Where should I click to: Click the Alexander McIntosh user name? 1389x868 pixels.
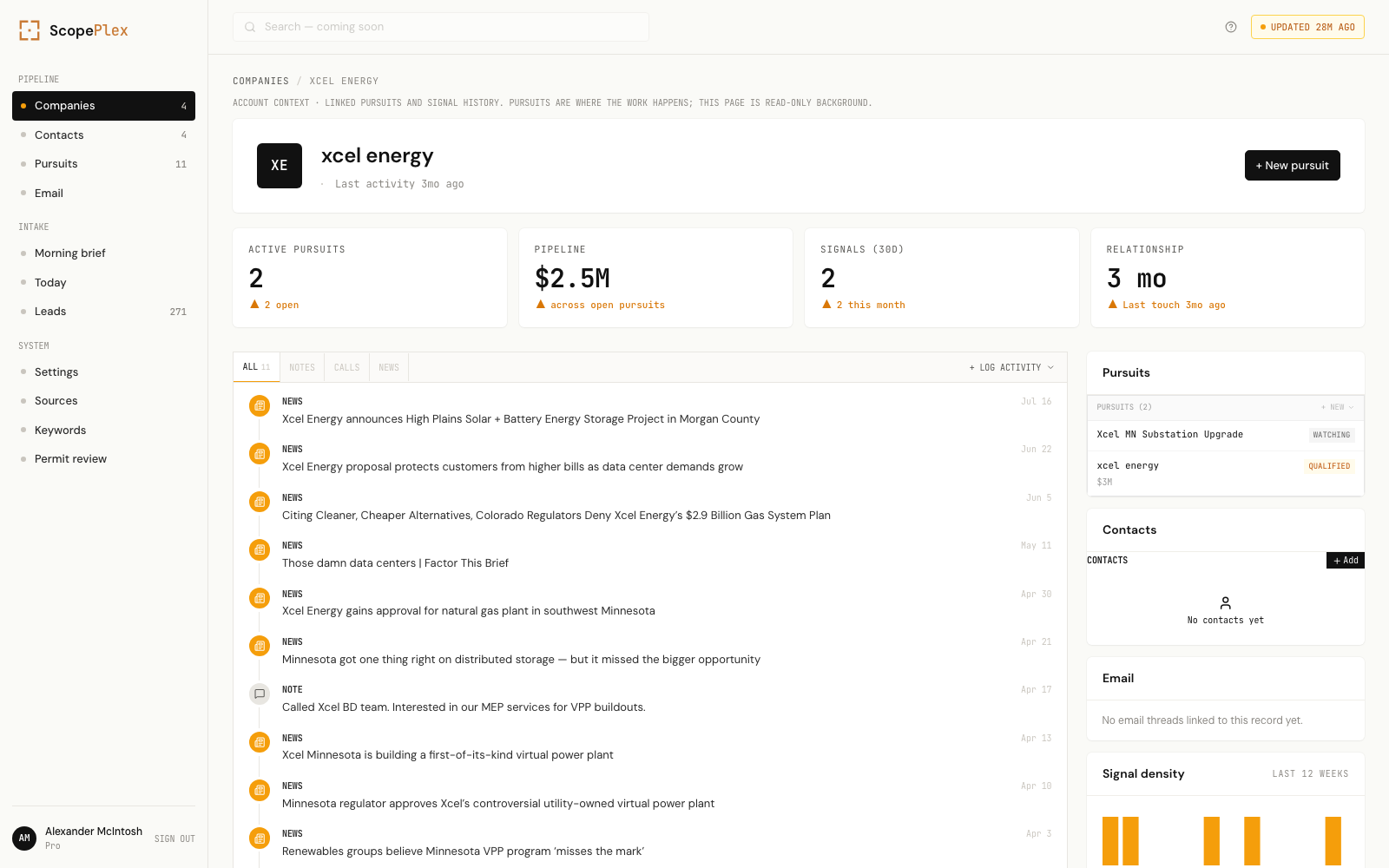click(94, 832)
